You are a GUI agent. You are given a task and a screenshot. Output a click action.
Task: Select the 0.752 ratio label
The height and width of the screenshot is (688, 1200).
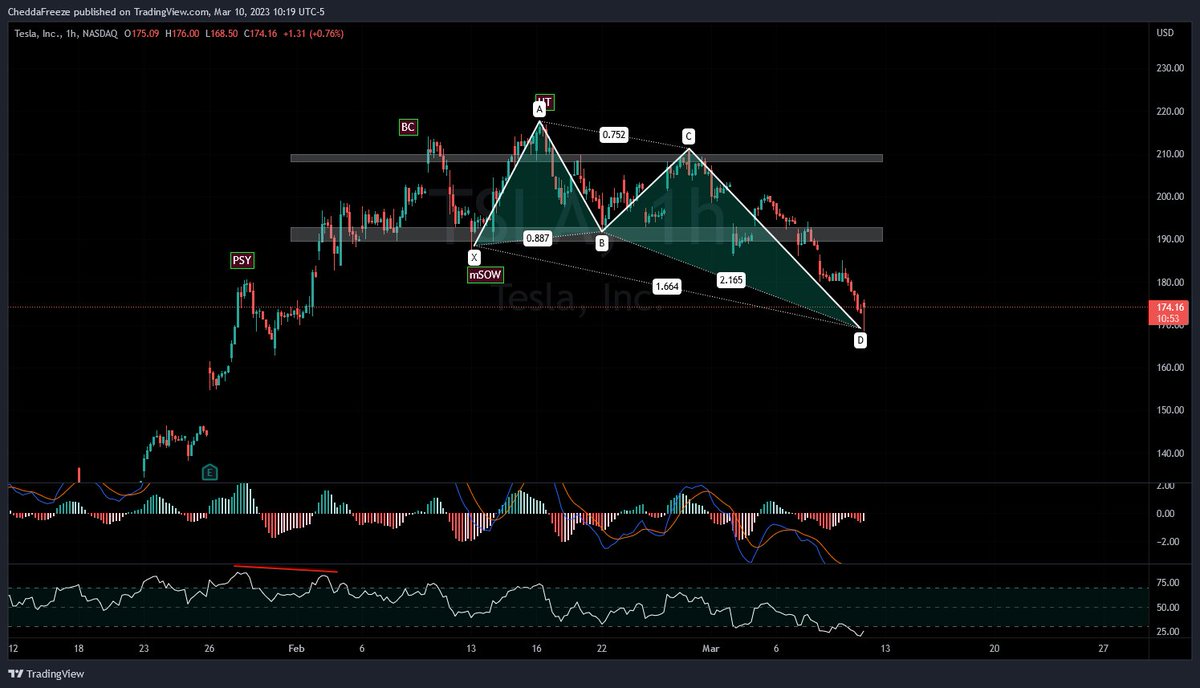614,135
